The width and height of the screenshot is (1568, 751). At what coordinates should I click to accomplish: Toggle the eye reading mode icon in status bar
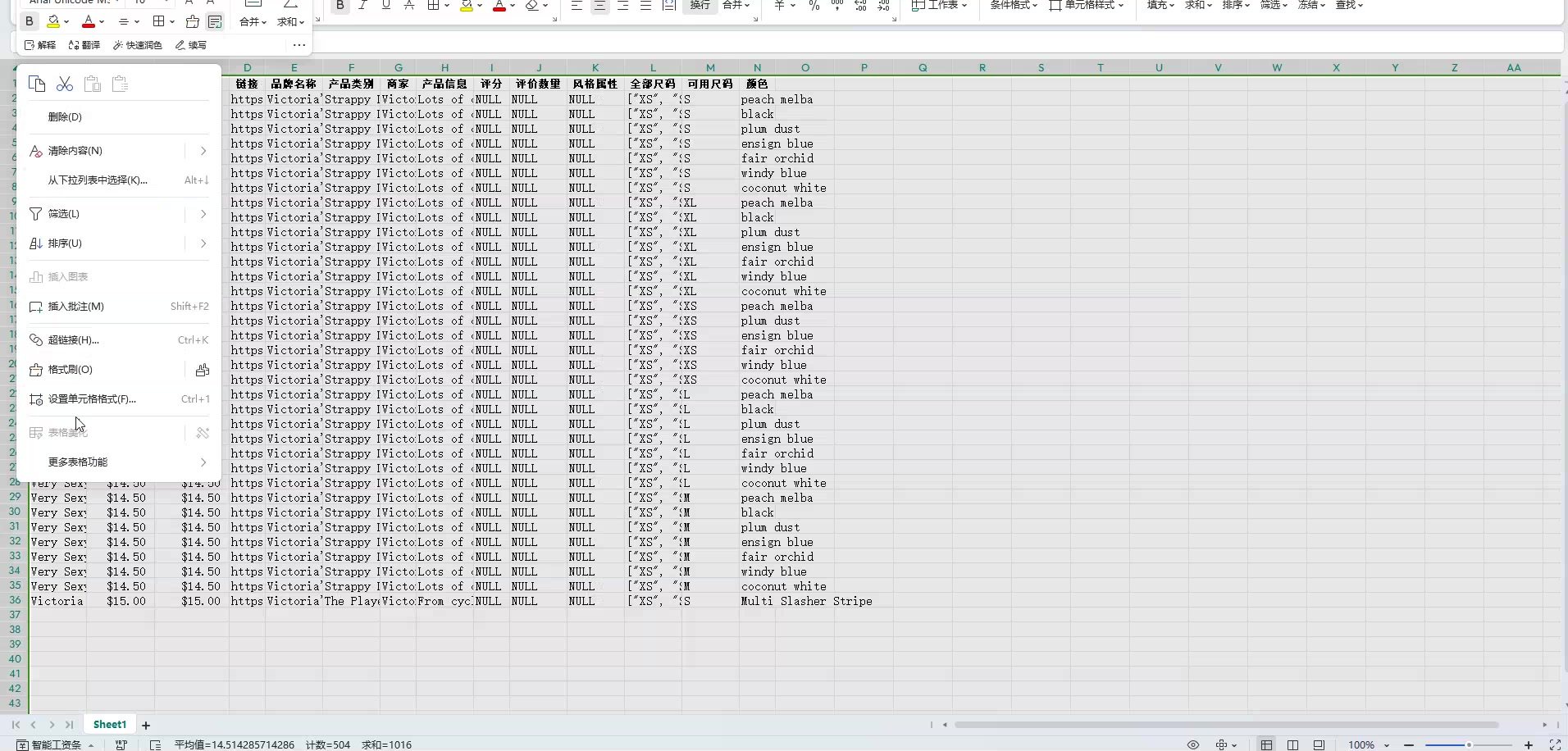[x=1193, y=744]
